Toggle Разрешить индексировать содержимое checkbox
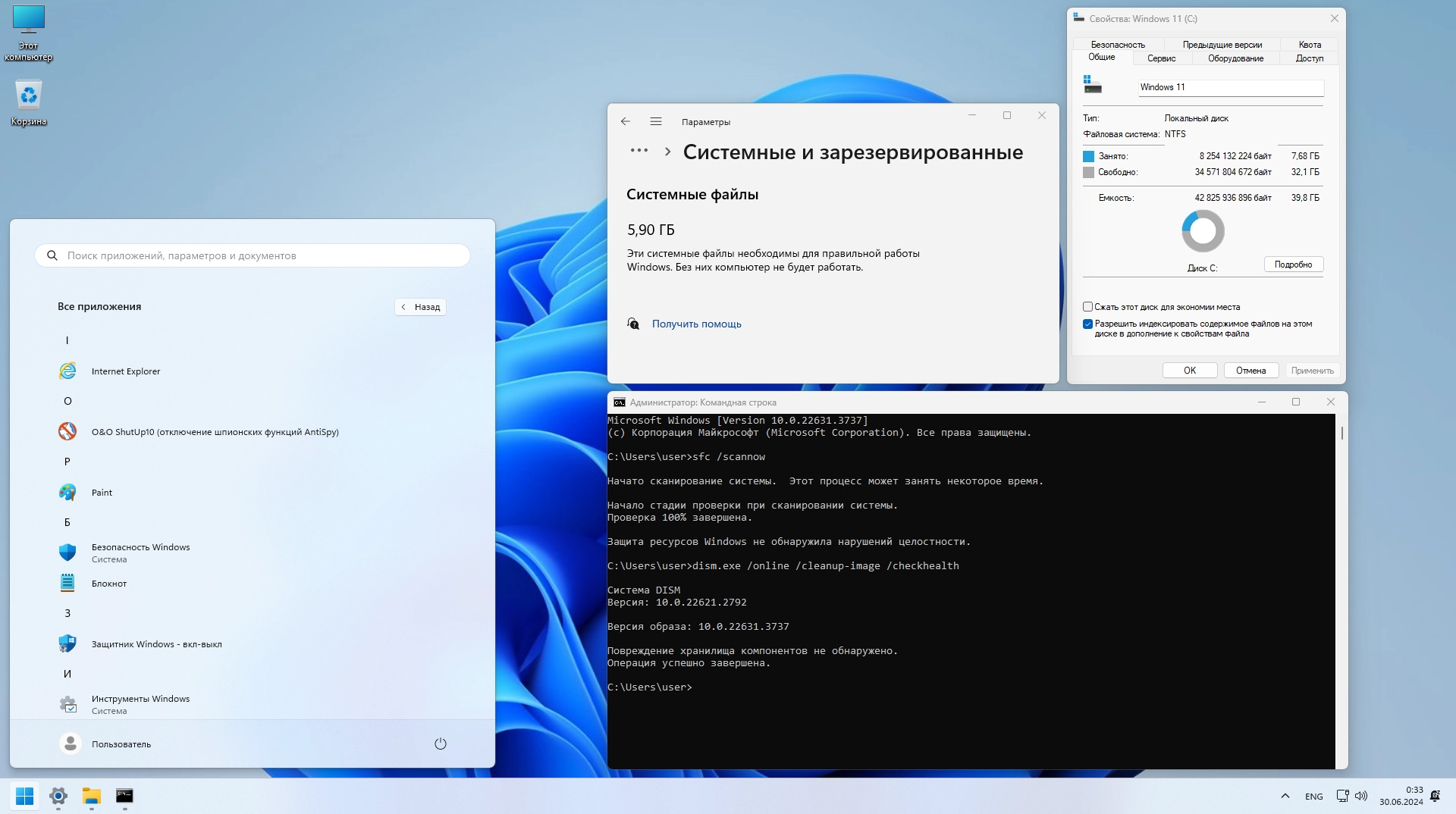Screen dimensions: 1456x814 [1087, 324]
